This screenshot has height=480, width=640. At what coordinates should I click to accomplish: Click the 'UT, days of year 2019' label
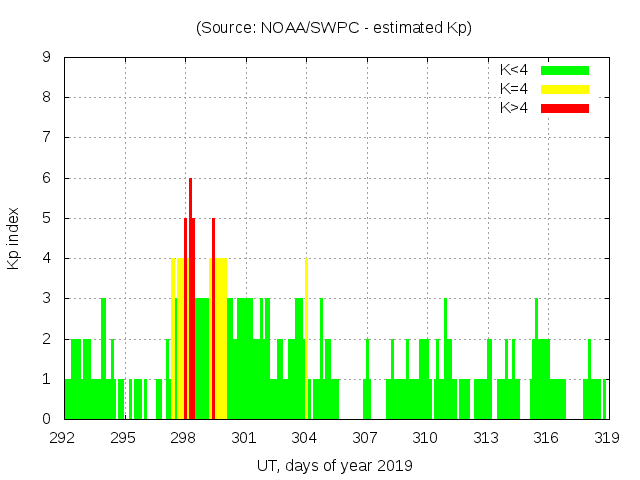334,465
